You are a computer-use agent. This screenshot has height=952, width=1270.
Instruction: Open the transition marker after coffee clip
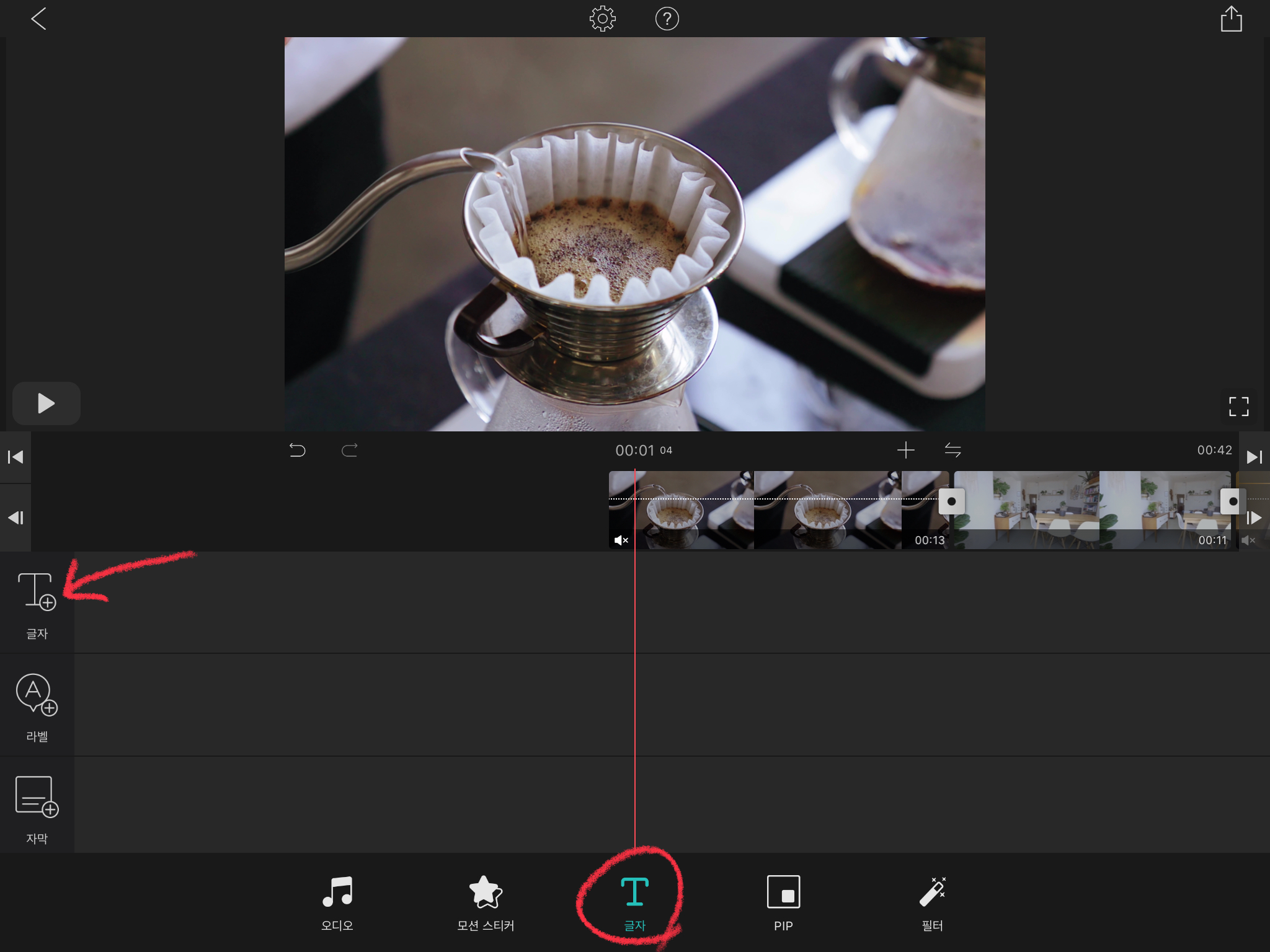tap(951, 501)
